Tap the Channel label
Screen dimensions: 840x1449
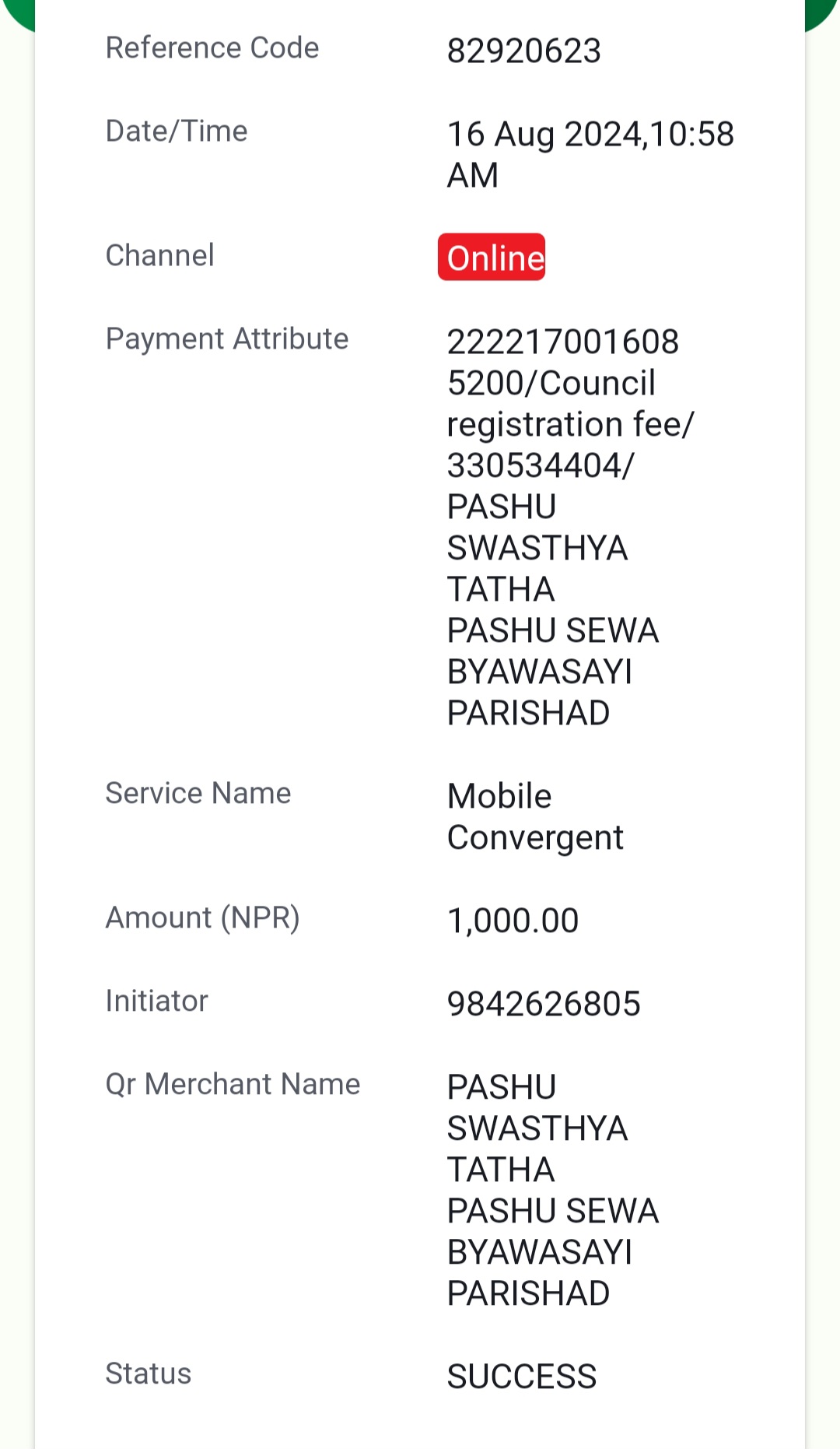[159, 256]
